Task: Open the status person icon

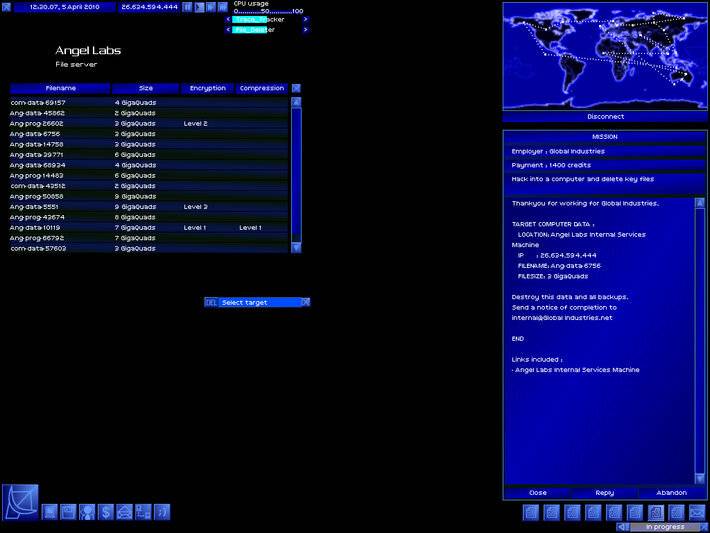Action: point(87,512)
